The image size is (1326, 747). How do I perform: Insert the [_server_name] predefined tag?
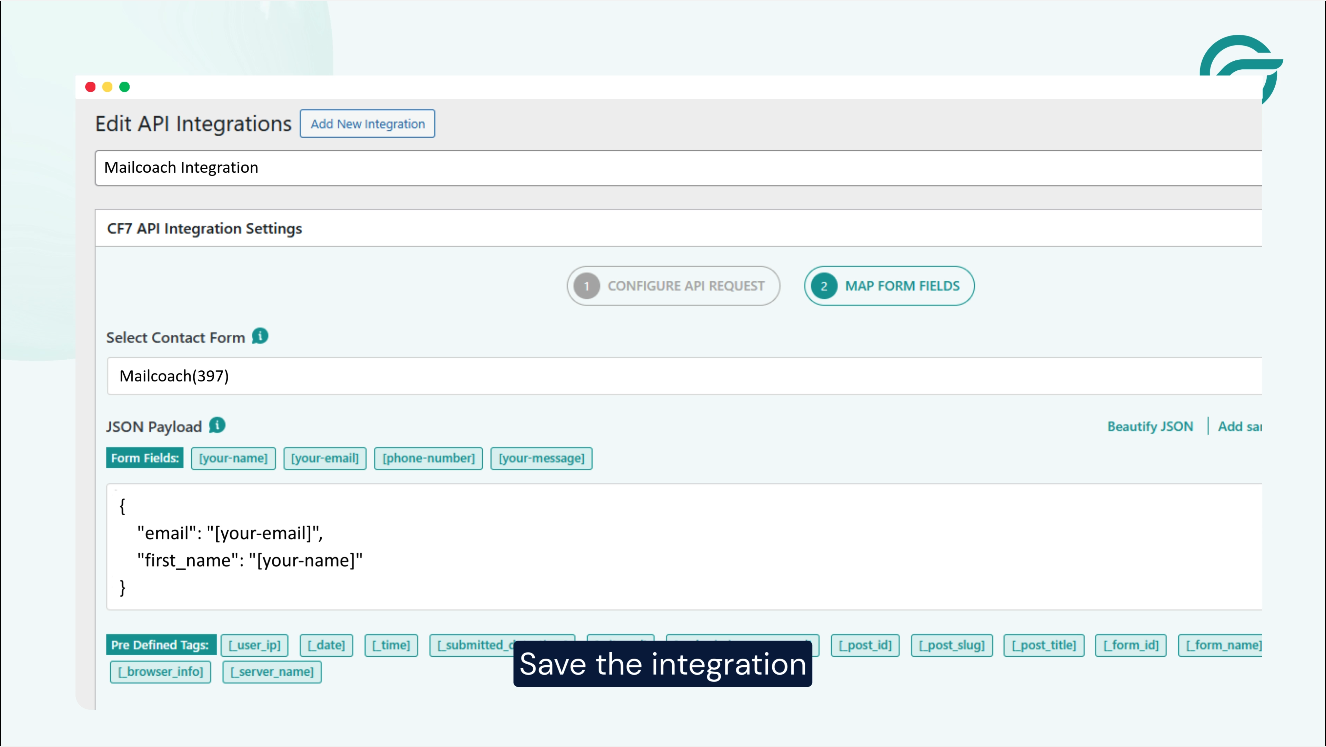271,671
